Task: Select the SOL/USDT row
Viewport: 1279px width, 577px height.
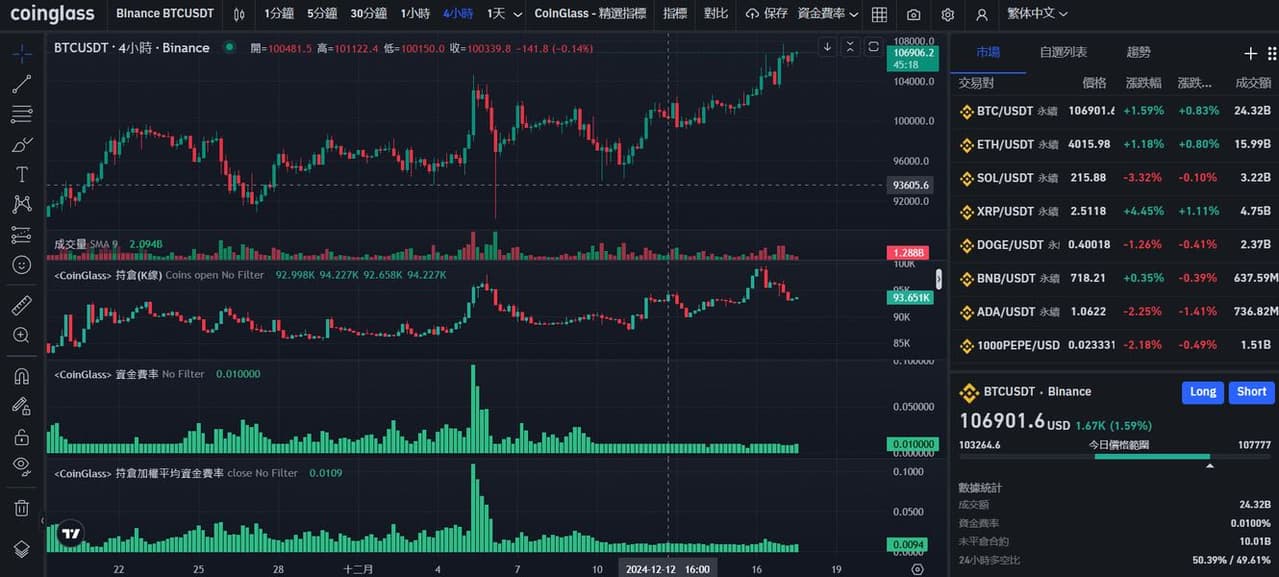Action: pyautogui.click(x=1114, y=178)
